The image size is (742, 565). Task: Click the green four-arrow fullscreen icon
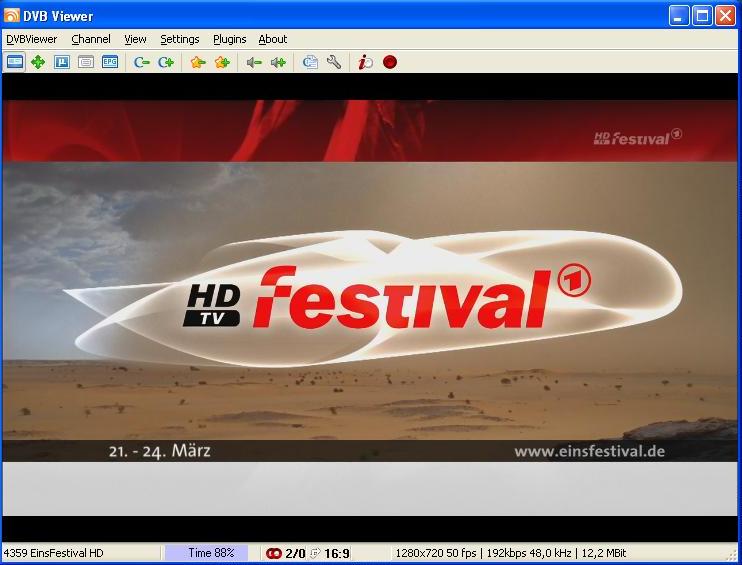pos(38,62)
